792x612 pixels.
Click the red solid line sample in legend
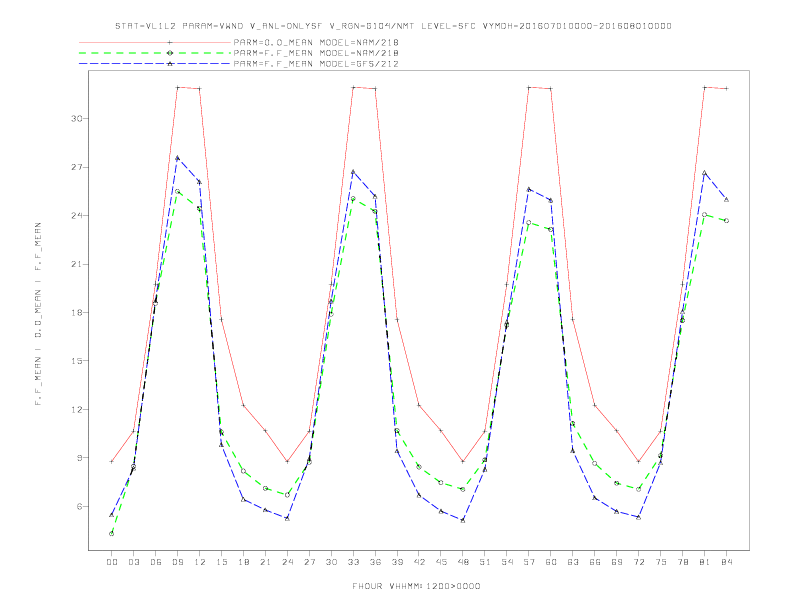pos(155,42)
